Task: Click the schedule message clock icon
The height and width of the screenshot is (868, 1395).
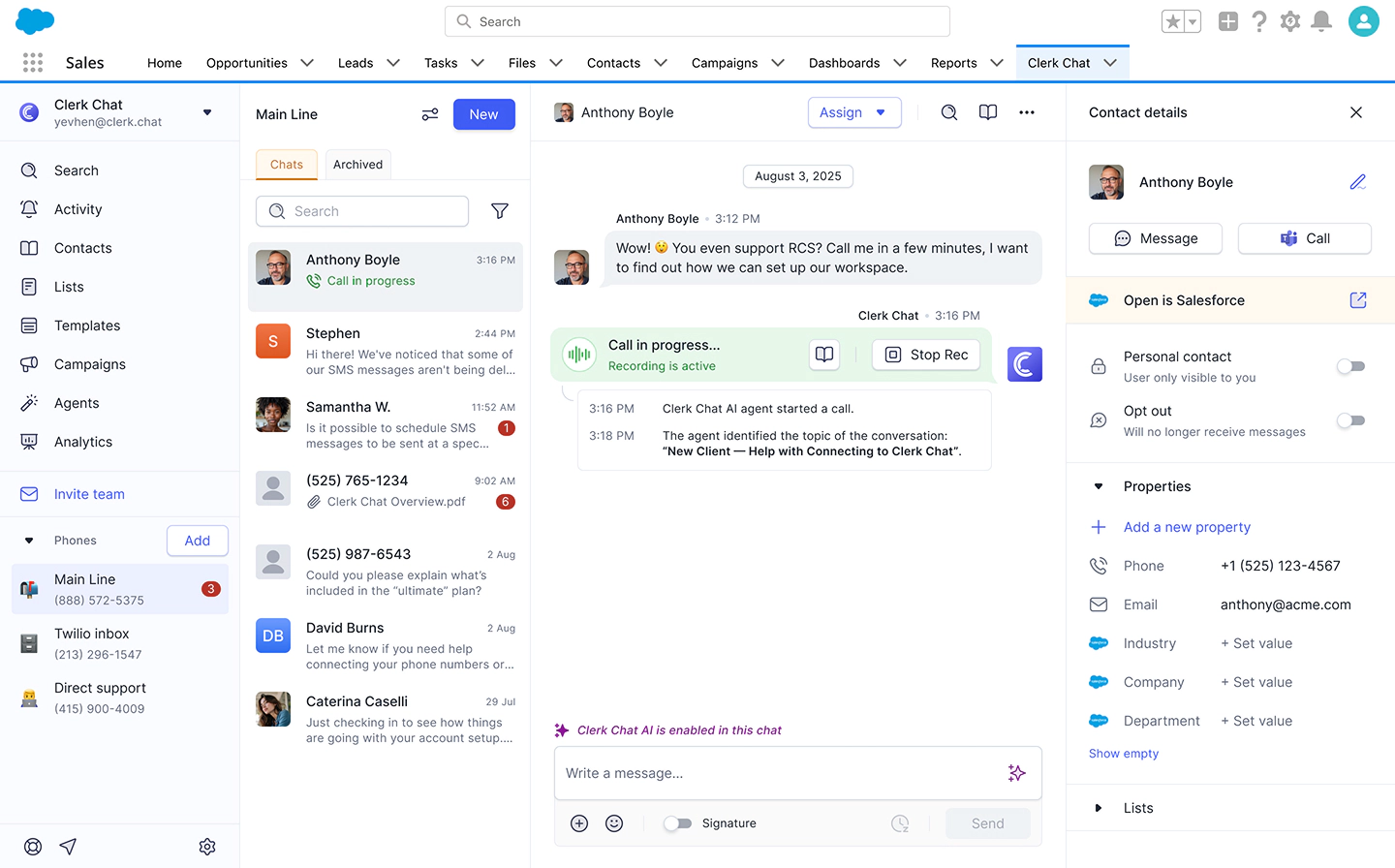Action: click(900, 823)
